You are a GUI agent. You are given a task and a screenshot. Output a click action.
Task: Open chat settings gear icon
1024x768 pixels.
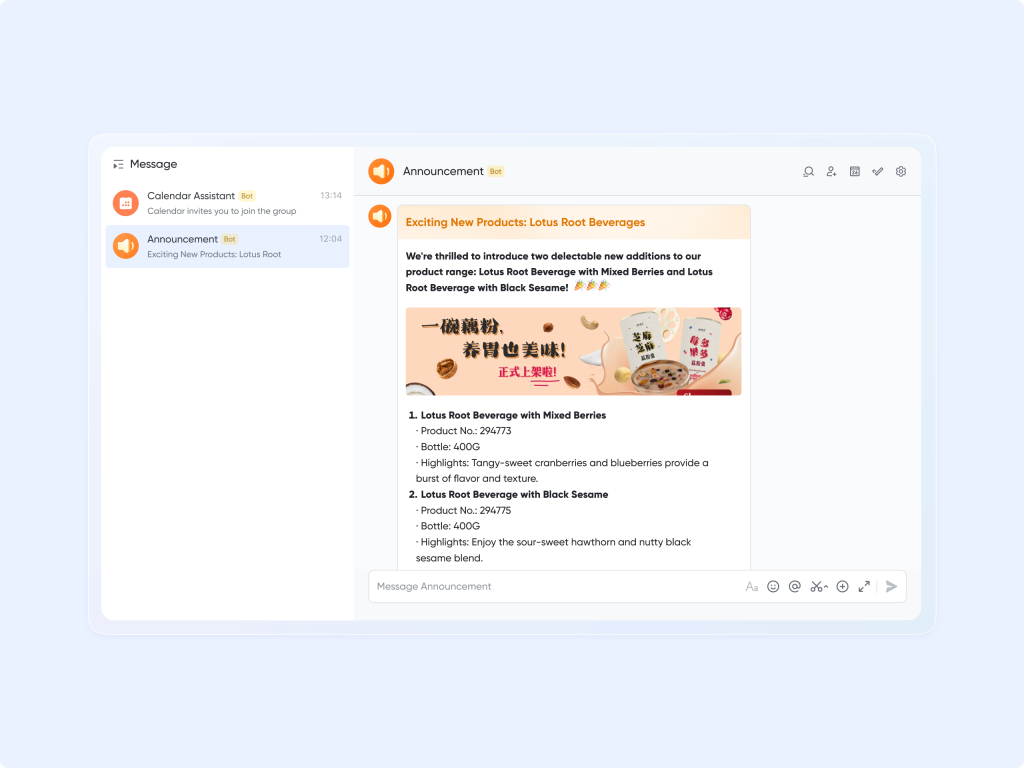(901, 172)
